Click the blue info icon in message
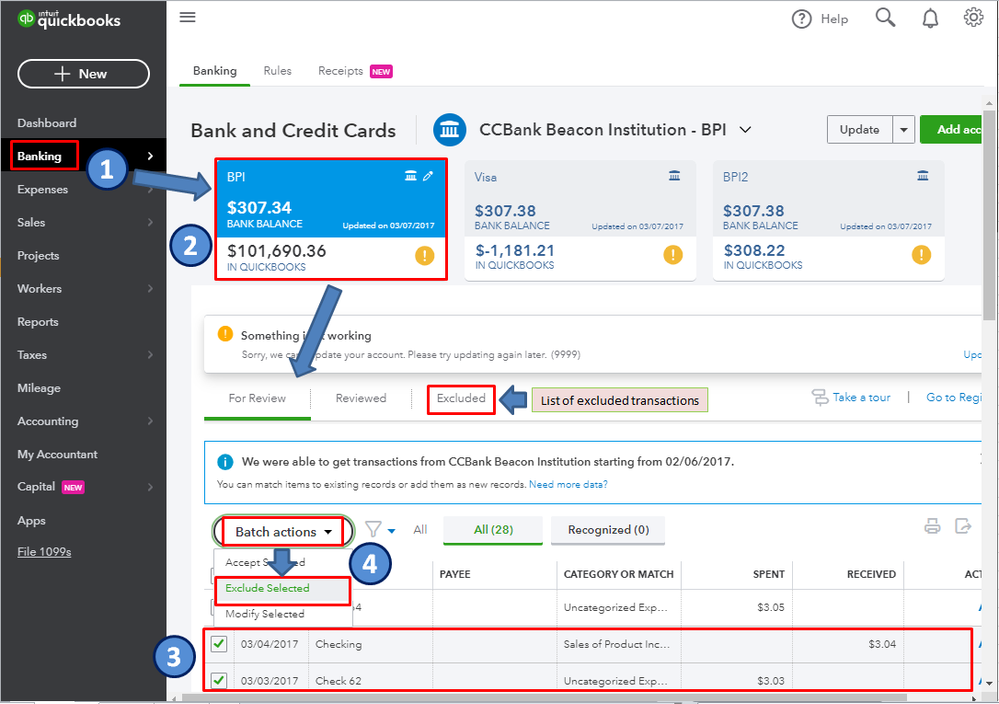999x704 pixels. (x=225, y=461)
